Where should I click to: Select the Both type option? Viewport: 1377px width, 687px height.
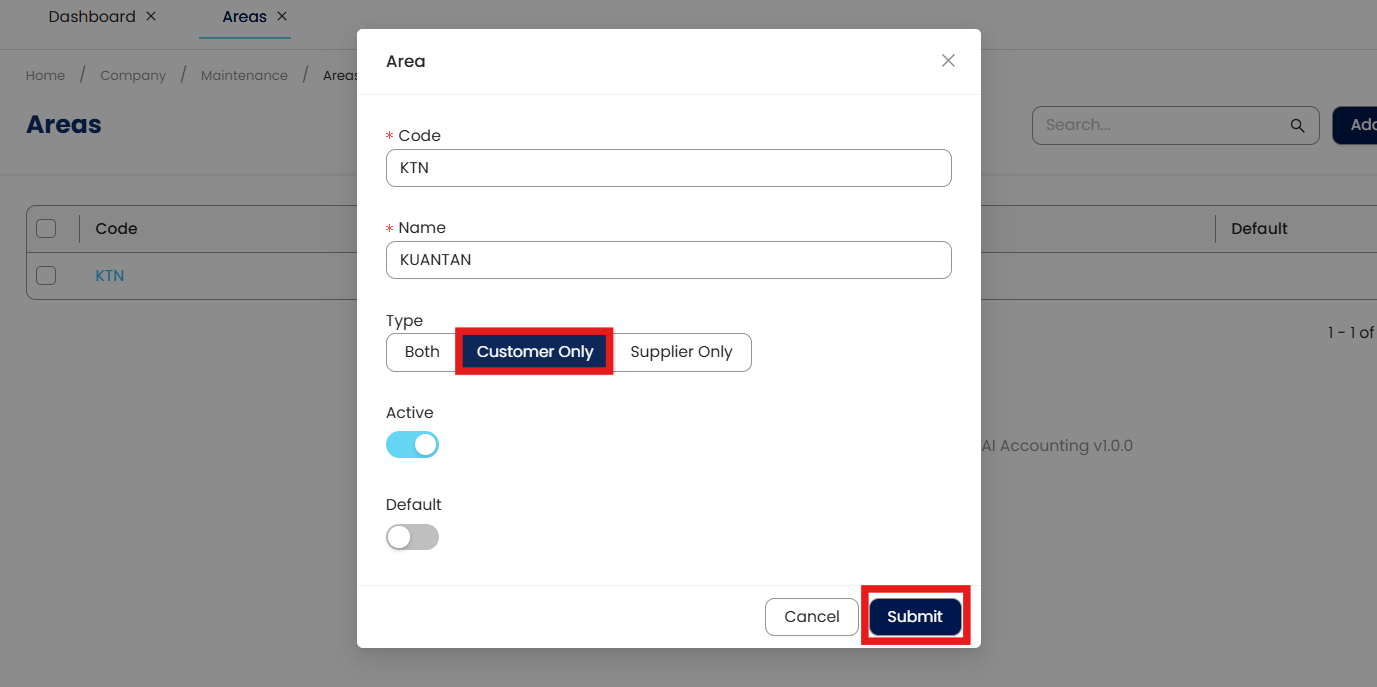(422, 352)
